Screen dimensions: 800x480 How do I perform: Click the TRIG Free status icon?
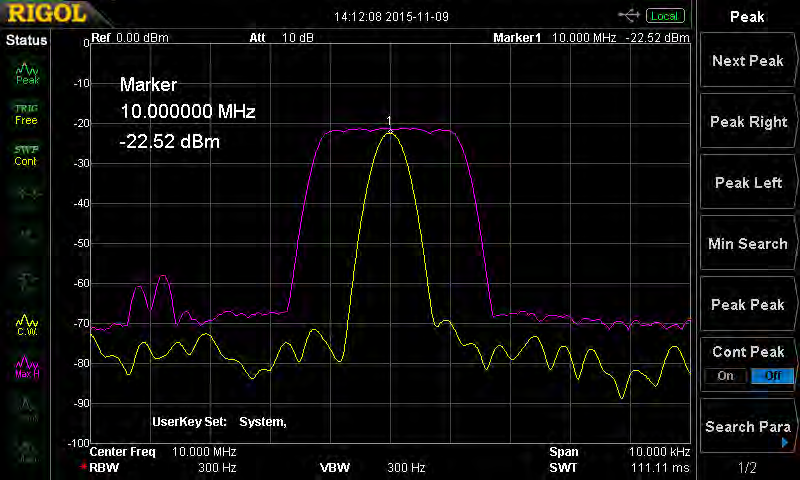point(26,115)
